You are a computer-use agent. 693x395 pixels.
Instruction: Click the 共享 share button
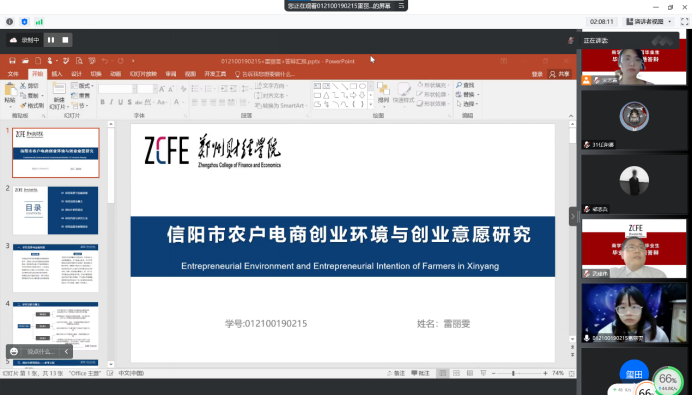[559, 74]
